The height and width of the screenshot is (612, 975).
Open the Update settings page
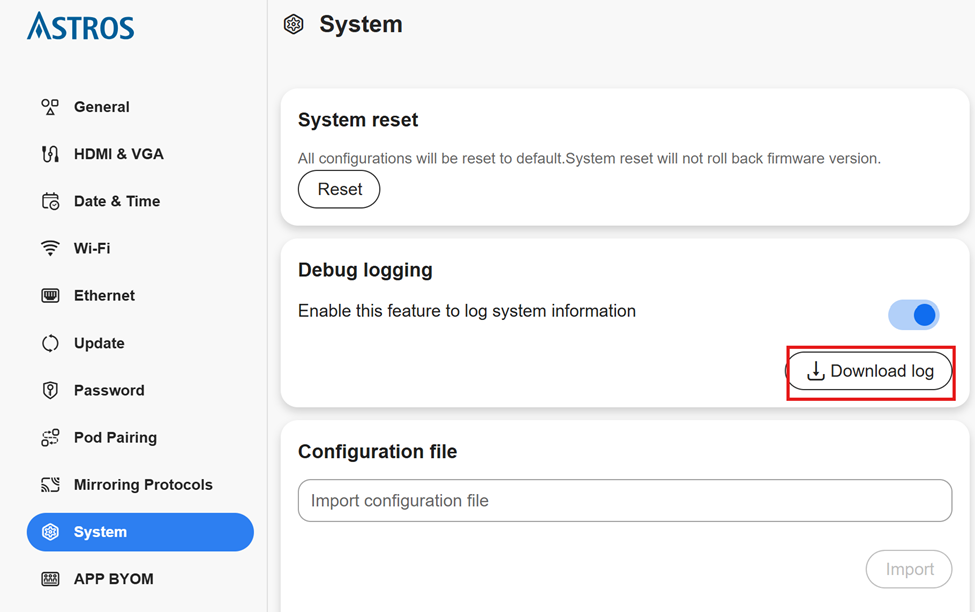tap(99, 343)
